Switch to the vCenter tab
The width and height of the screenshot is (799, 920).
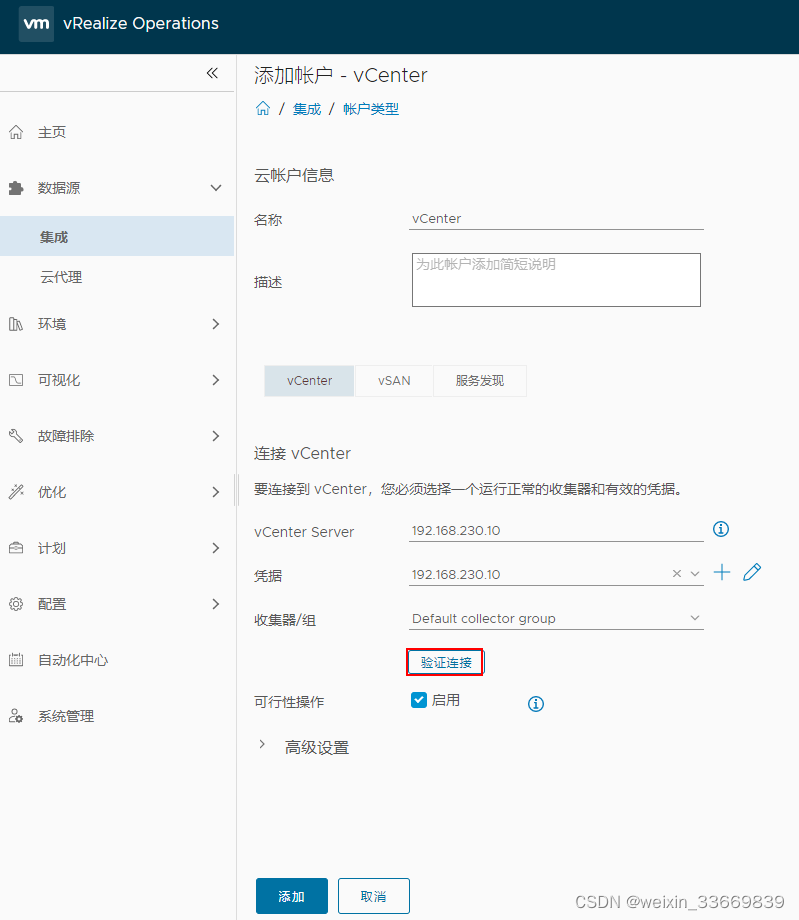309,381
